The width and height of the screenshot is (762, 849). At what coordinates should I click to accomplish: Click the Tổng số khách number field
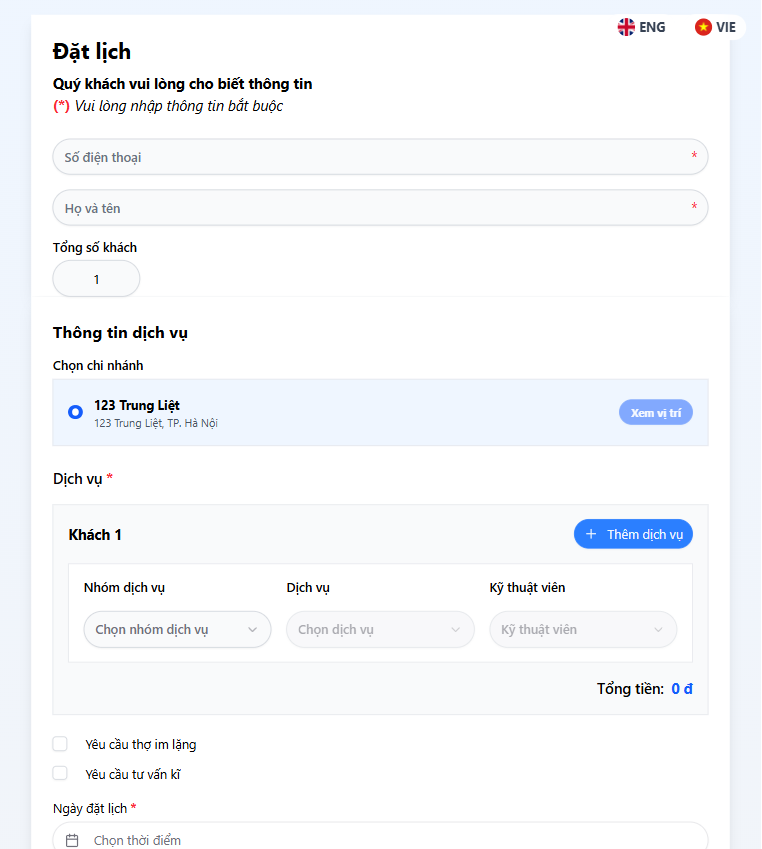click(96, 279)
